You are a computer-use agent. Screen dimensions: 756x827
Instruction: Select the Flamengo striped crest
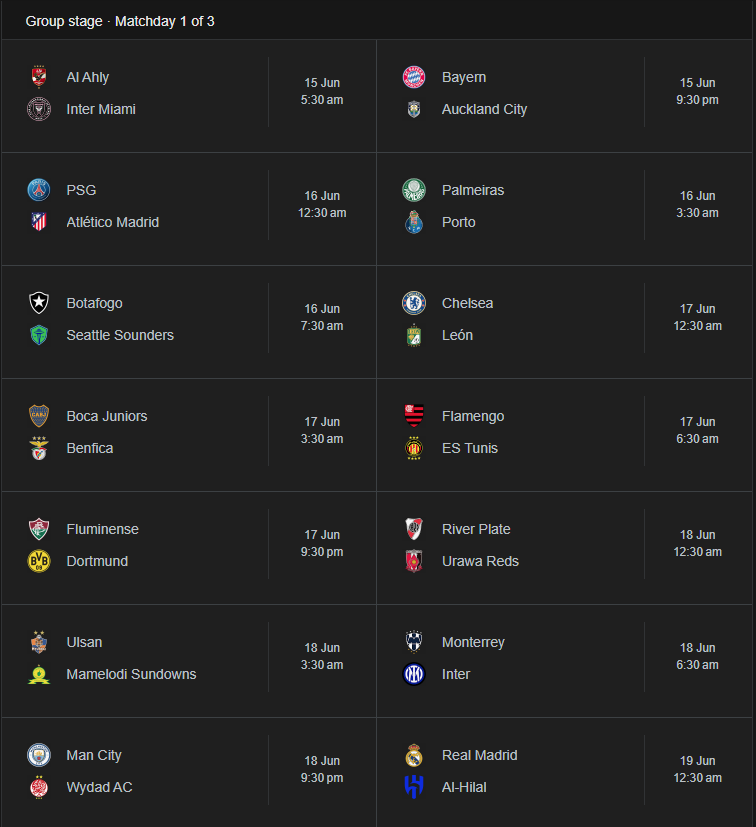click(x=414, y=416)
